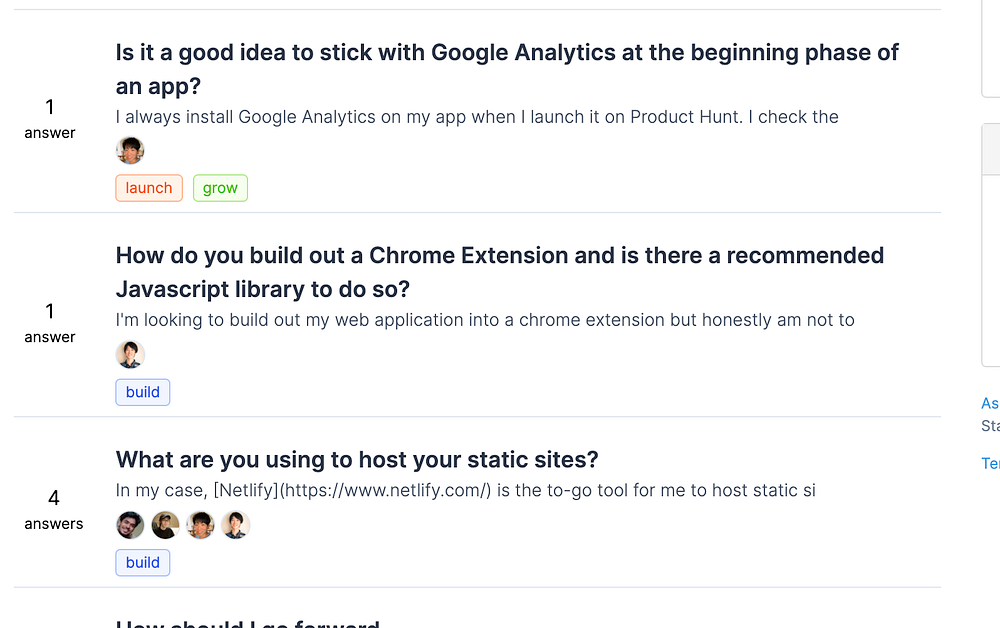Open first answerer avatar under static sites question
Viewport: 1000px width, 628px height.
click(130, 525)
